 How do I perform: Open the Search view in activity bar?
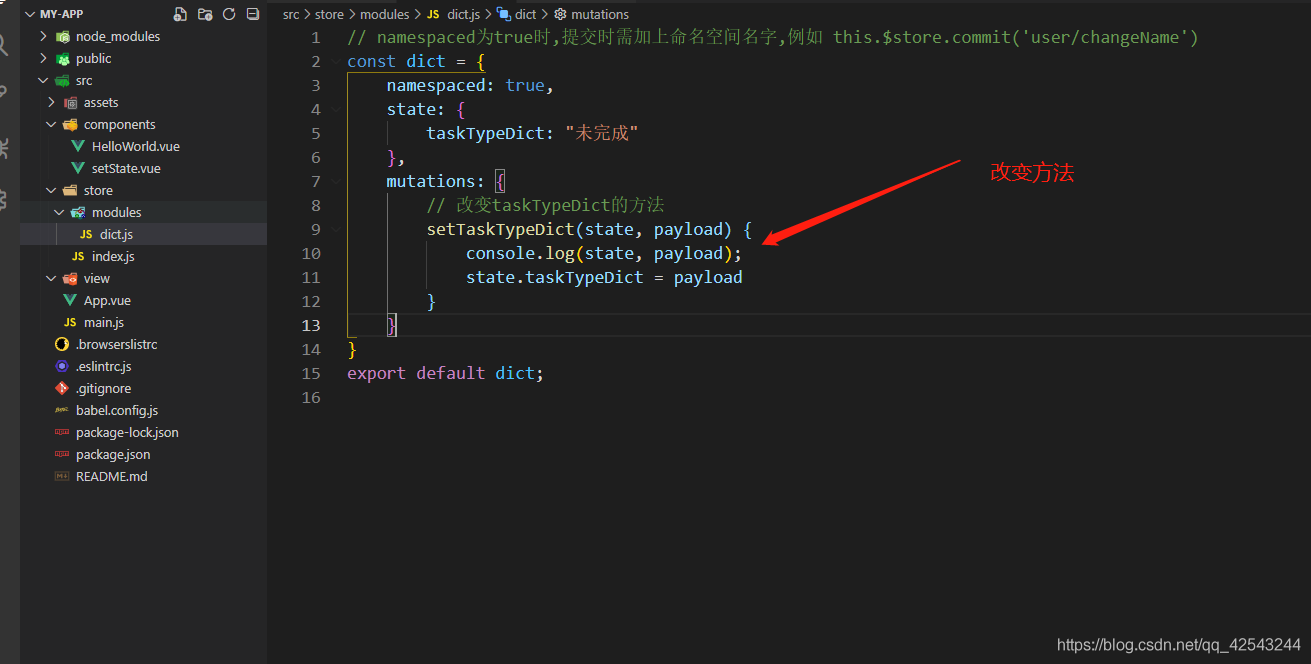point(4,45)
